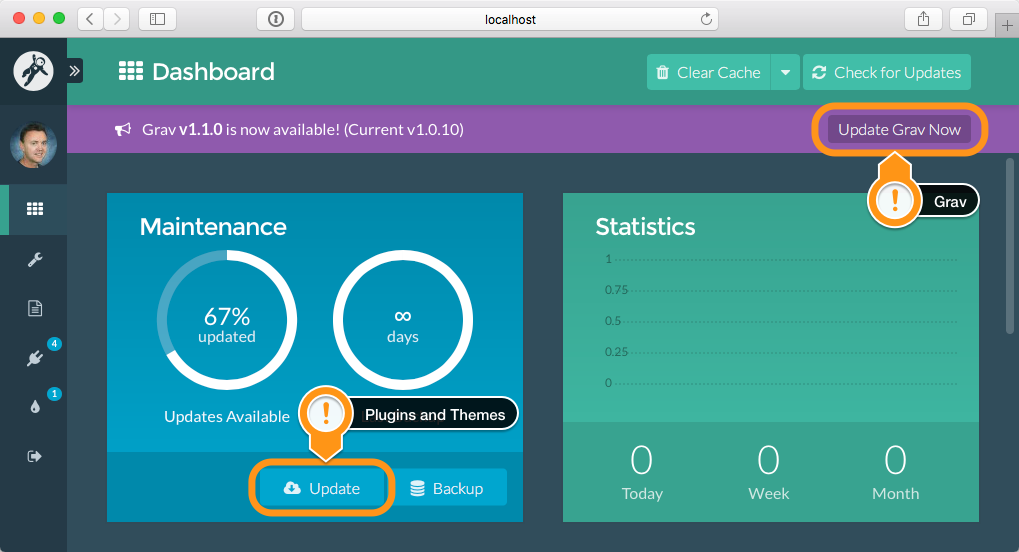1019x552 pixels.
Task: Click the Safari forward button
Action: pyautogui.click(x=116, y=19)
